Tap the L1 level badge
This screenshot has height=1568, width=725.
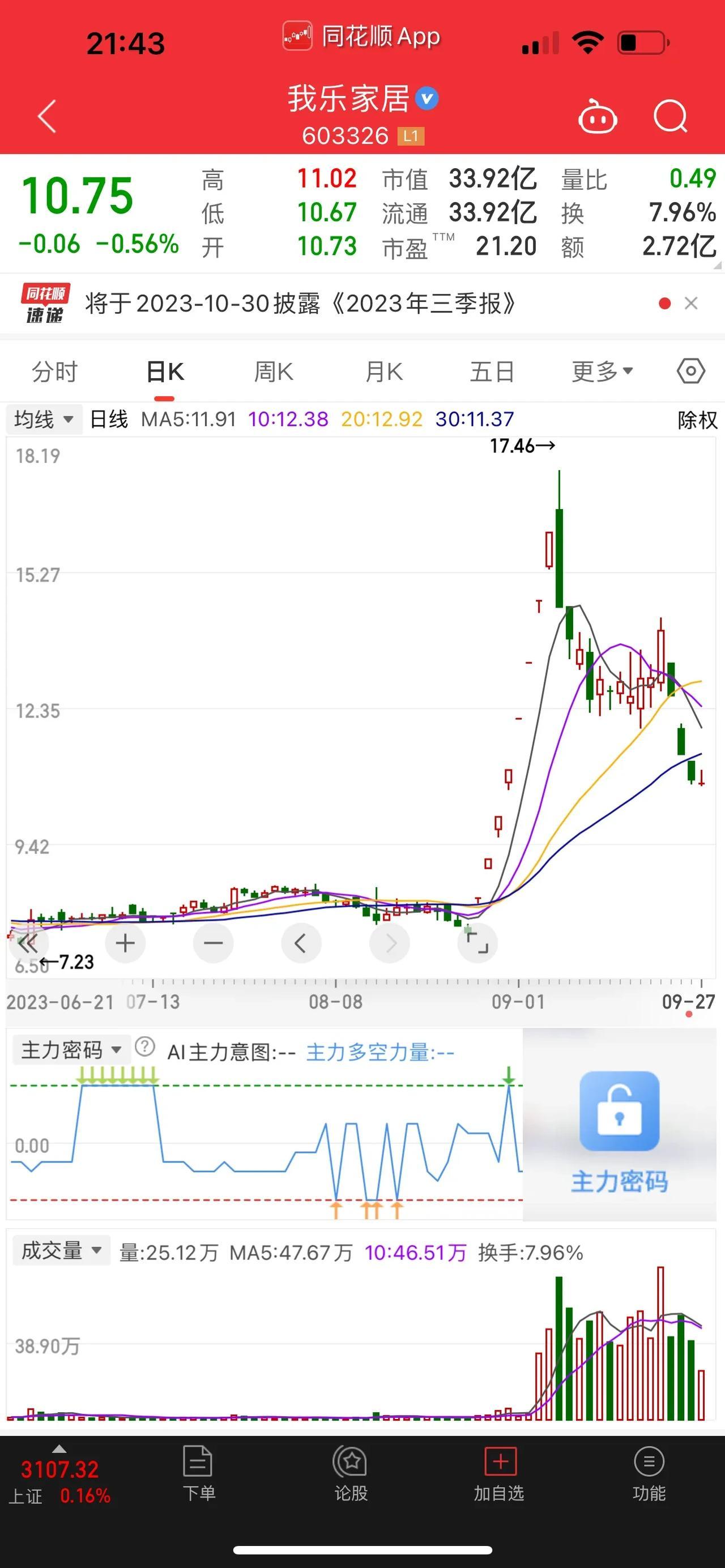410,136
